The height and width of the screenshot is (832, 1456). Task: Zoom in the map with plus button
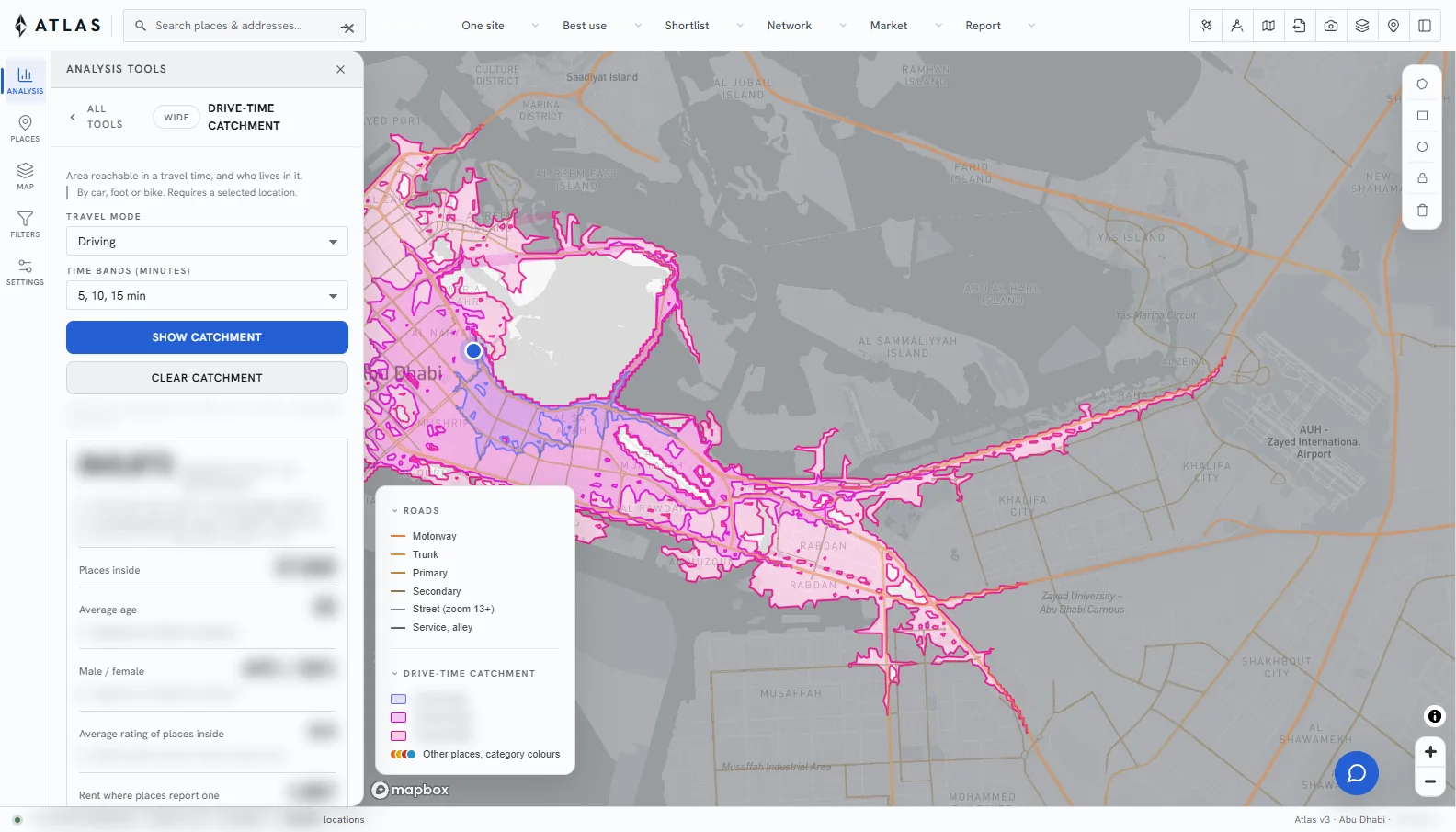1430,751
